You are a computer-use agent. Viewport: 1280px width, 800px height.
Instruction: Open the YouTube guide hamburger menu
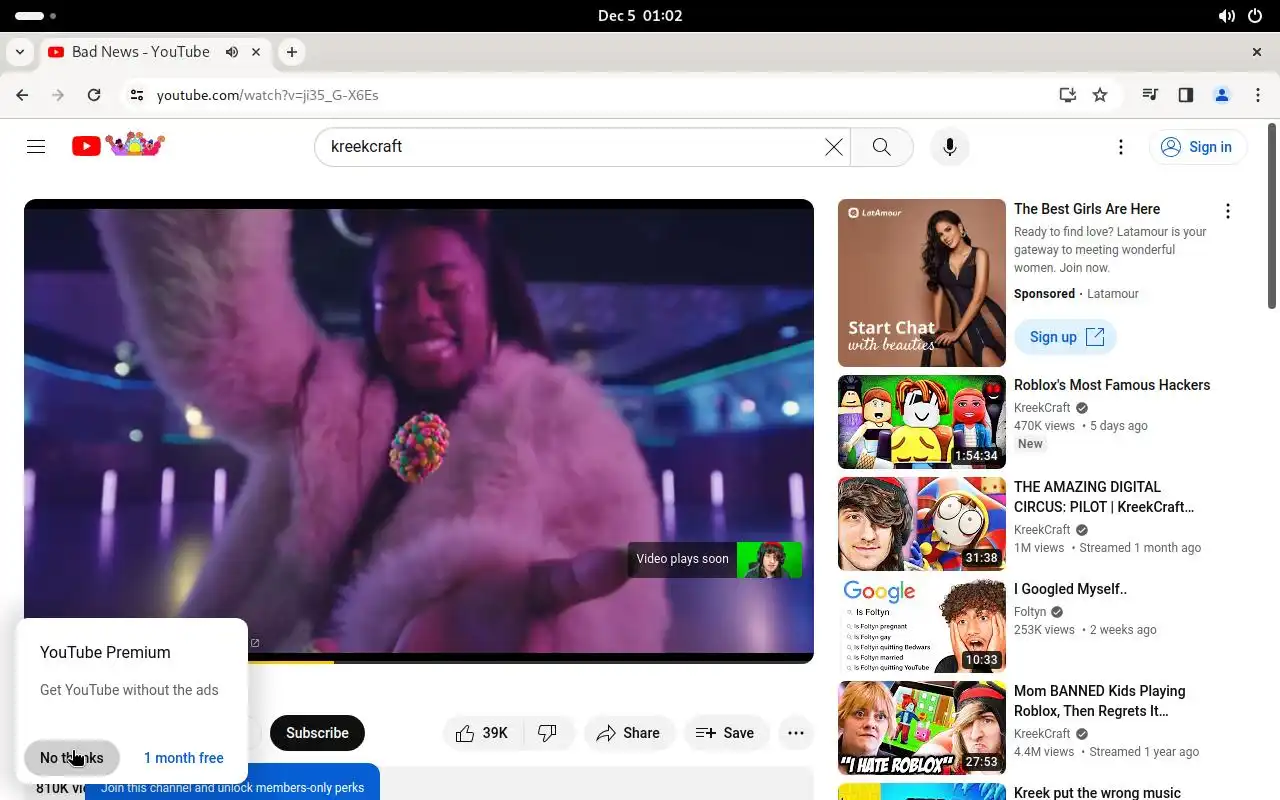tap(36, 147)
